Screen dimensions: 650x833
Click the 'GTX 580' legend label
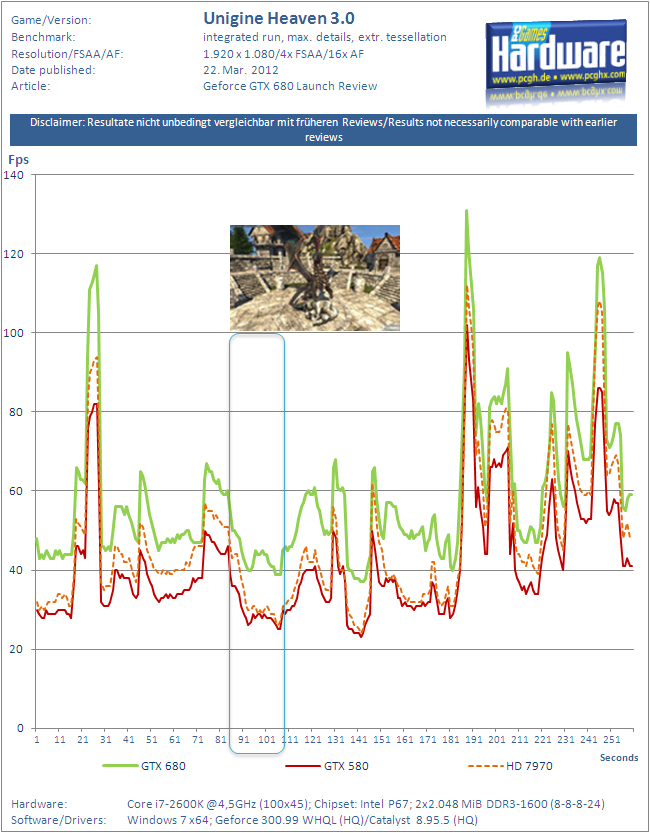[346, 766]
